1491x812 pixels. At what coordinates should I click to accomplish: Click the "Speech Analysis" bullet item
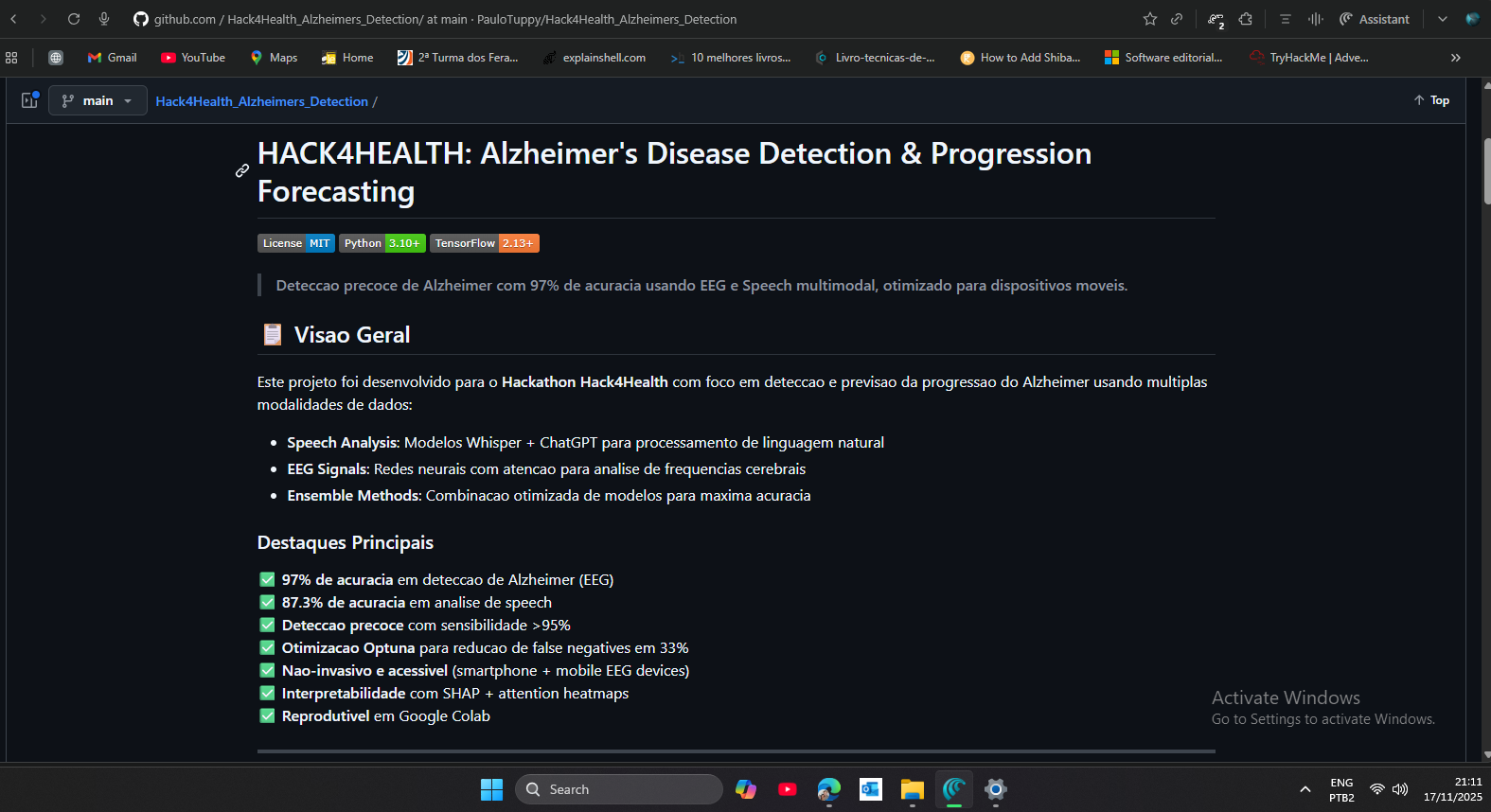(585, 442)
